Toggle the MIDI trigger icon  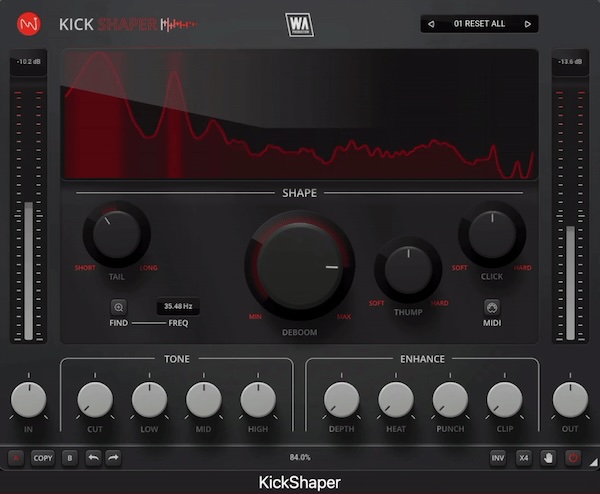(x=492, y=307)
